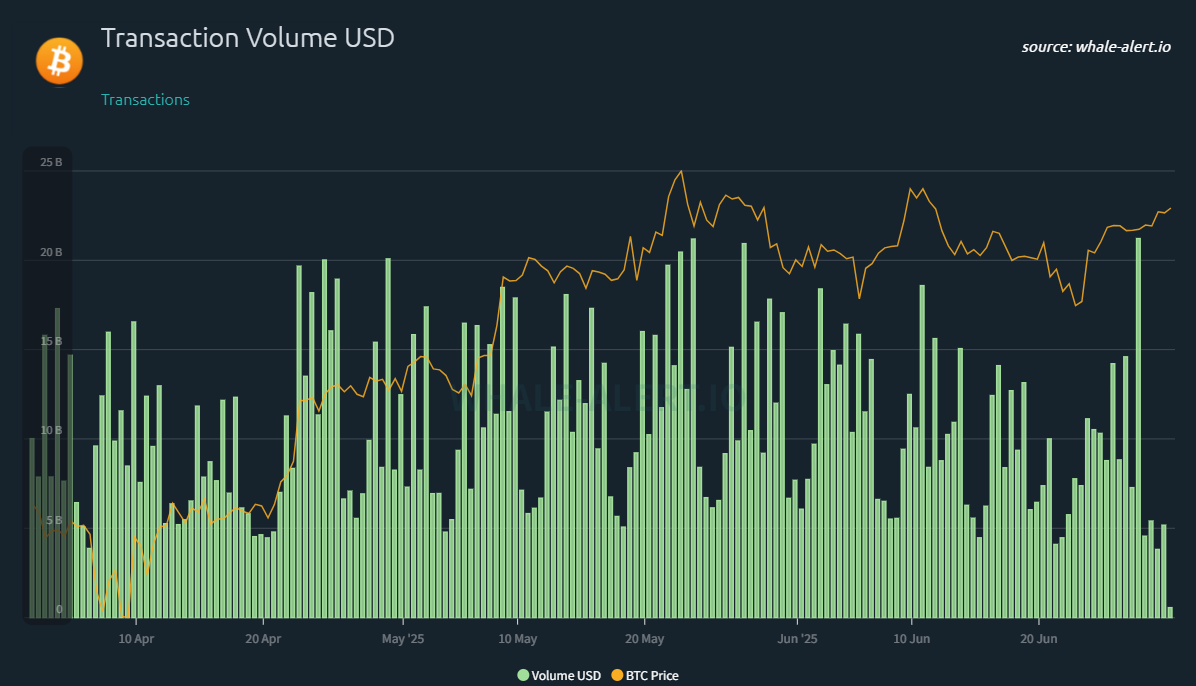Click the 10 May date label
The image size is (1196, 686).
[x=518, y=638]
